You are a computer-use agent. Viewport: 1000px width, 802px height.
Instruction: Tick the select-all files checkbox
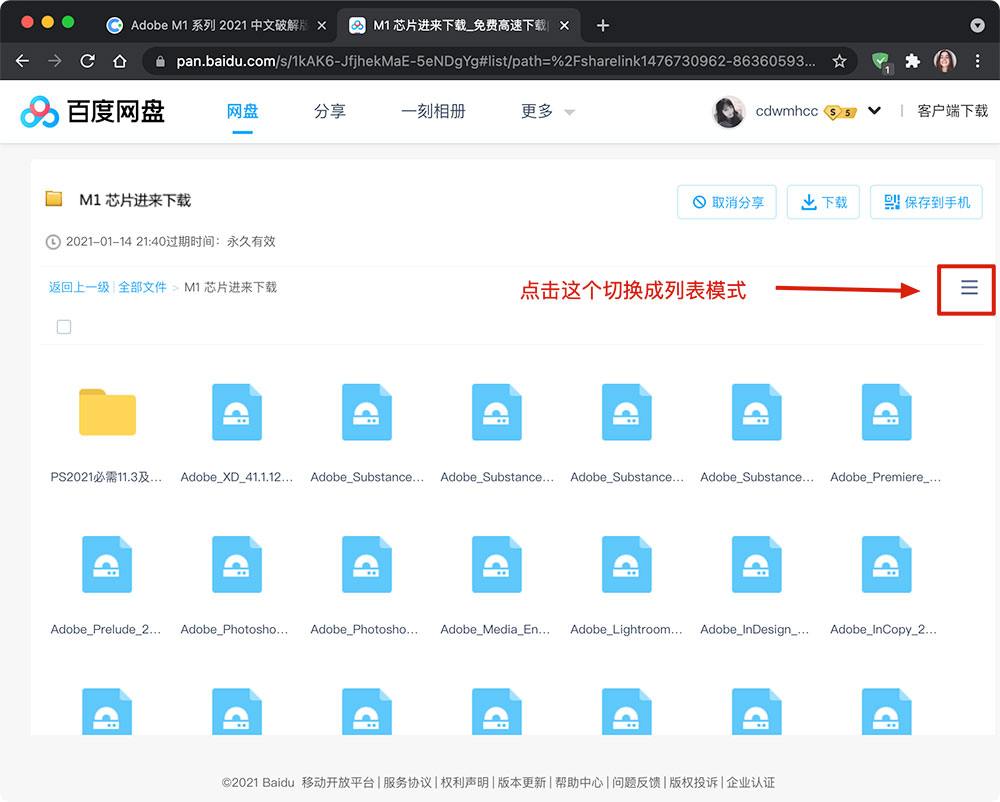[64, 327]
